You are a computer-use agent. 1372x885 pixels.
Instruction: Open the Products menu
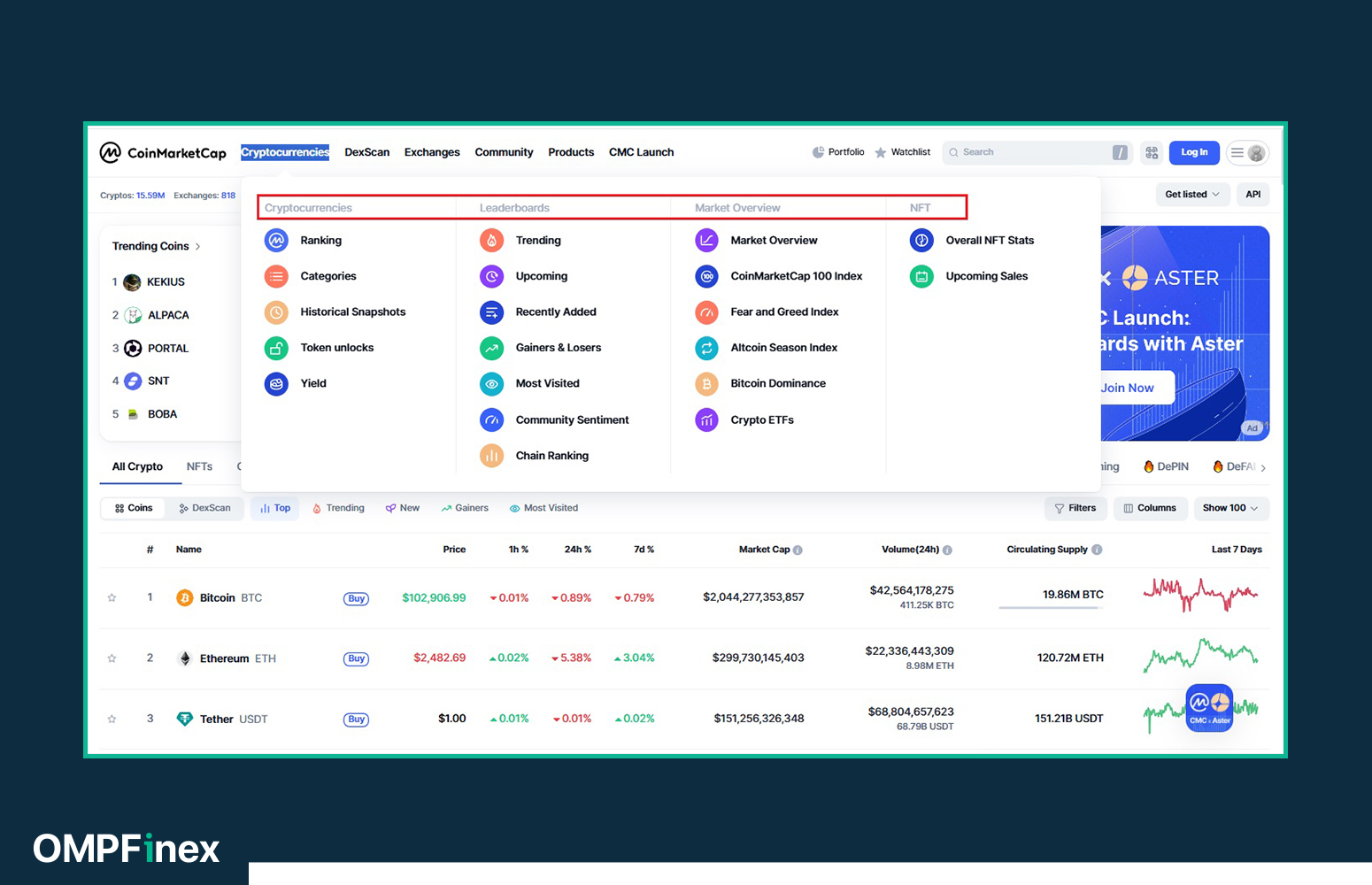tap(571, 152)
